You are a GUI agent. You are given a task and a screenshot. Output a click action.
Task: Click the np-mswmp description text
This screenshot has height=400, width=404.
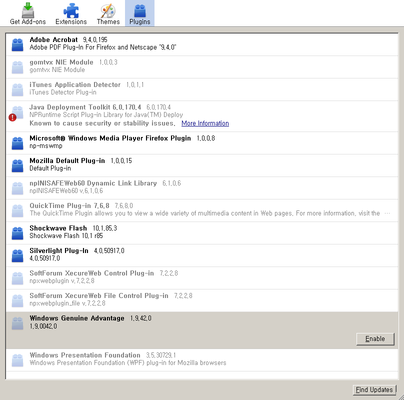46,146
